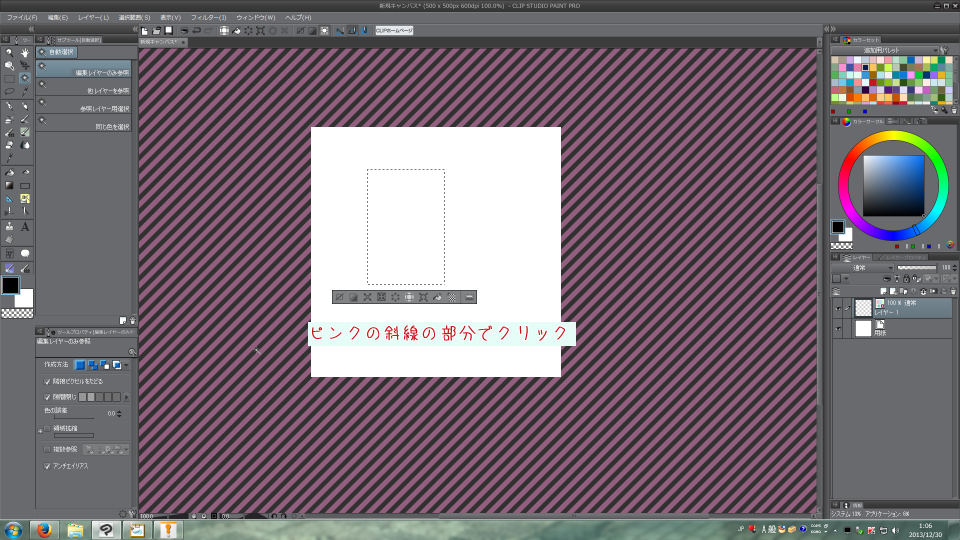Viewport: 960px width, 540px height.
Task: Select sub tool '参照レイヤー用選択'
Action: point(84,105)
